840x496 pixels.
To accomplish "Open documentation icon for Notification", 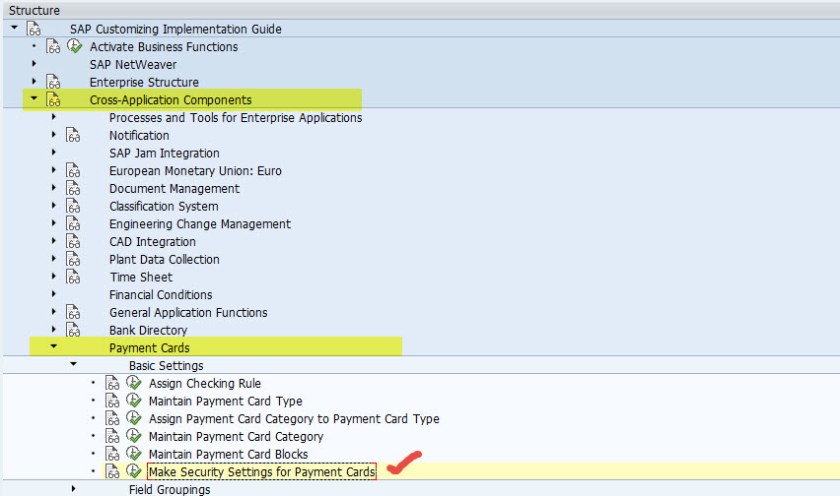I will (73, 135).
